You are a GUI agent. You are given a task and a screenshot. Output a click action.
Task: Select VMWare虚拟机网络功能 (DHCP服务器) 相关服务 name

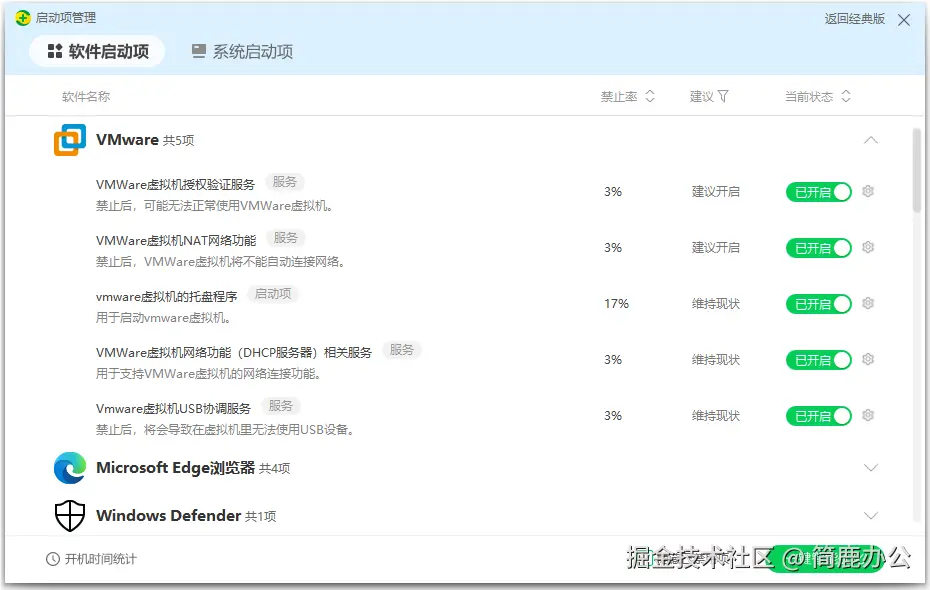[x=234, y=353]
